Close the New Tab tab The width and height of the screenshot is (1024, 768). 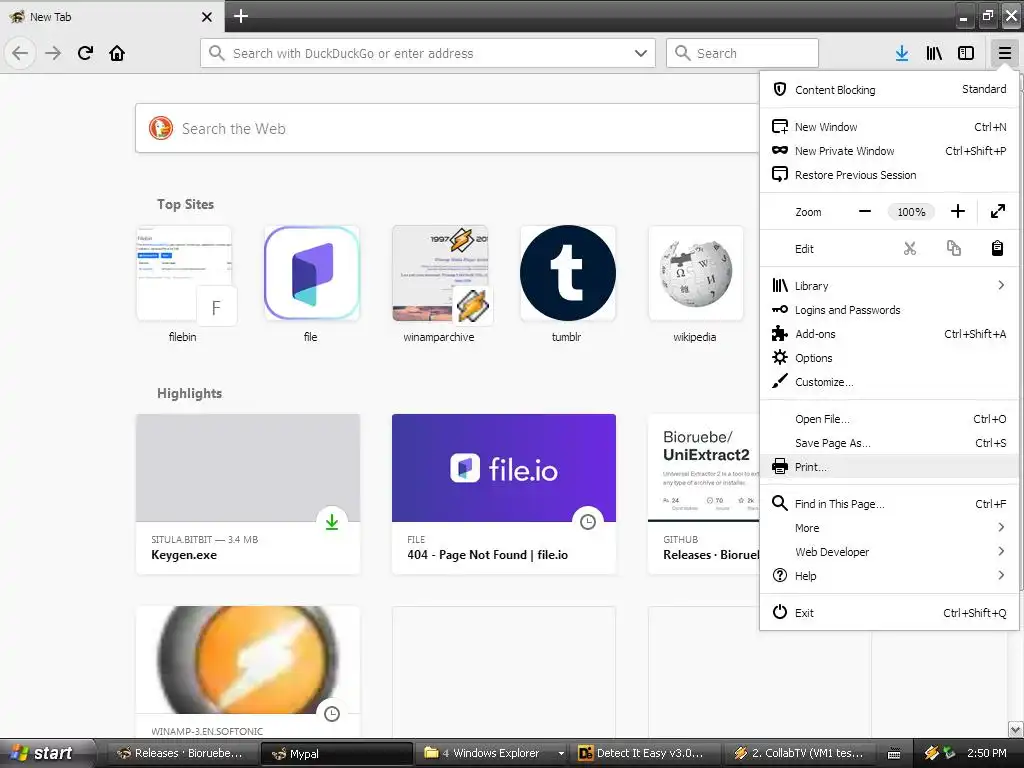pos(207,17)
